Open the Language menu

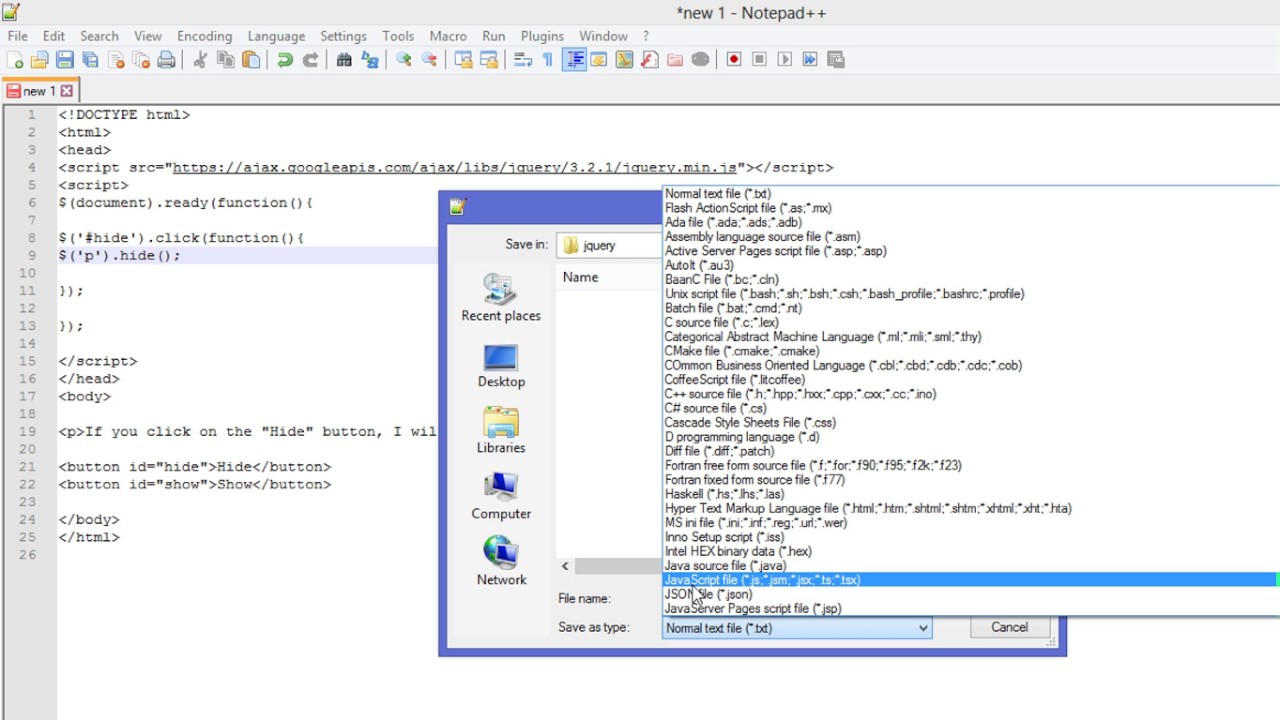[276, 36]
